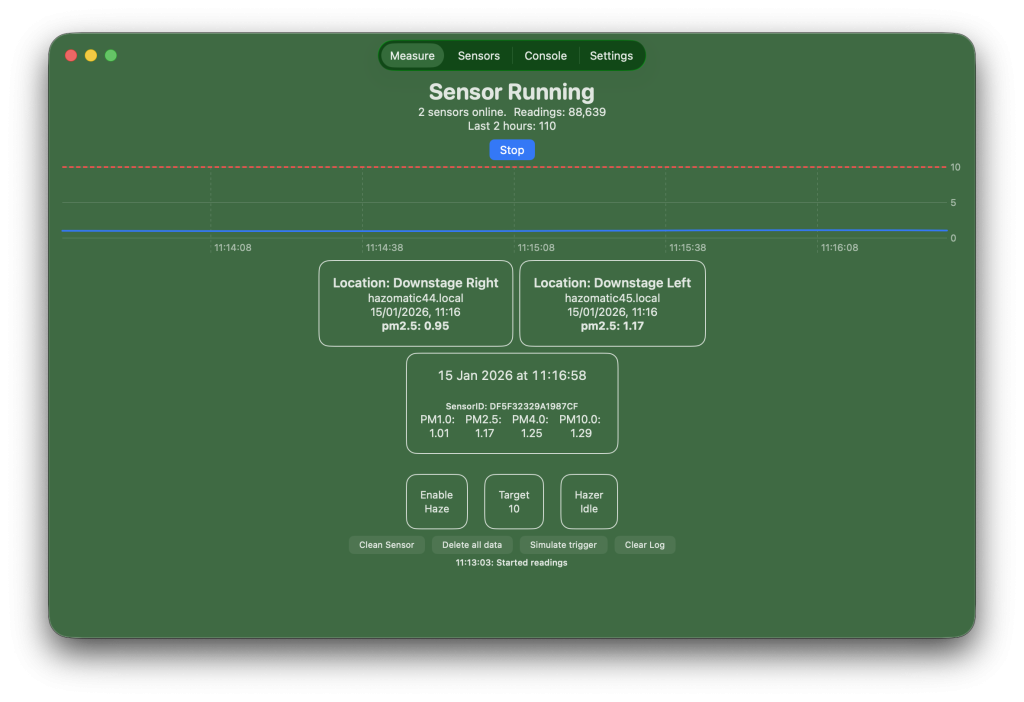
Task: Click the Target 10 box
Action: point(514,501)
